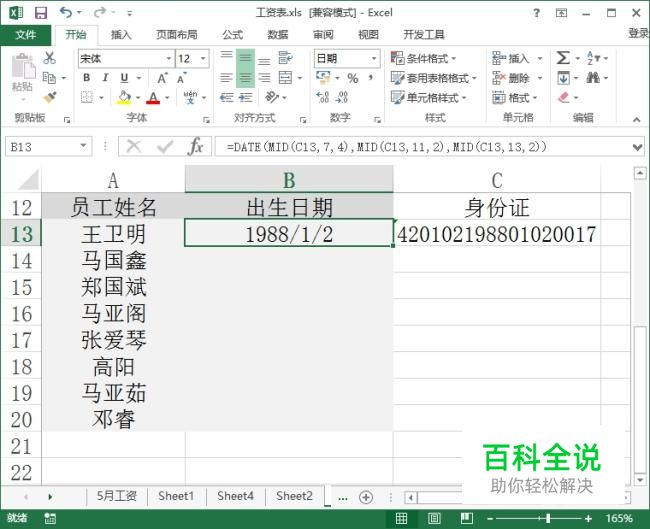Click the AutoSum sigma icon
The height and width of the screenshot is (529, 650).
(563, 58)
